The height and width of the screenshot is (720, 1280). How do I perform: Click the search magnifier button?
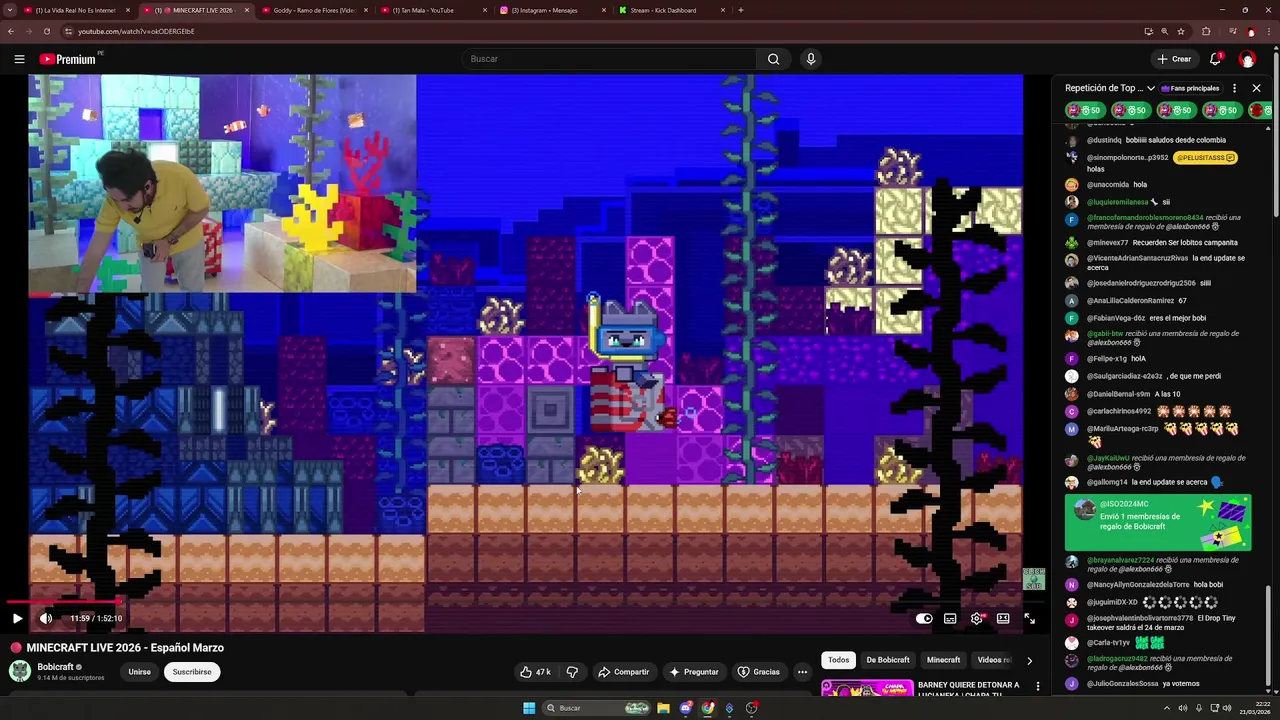coord(773,59)
